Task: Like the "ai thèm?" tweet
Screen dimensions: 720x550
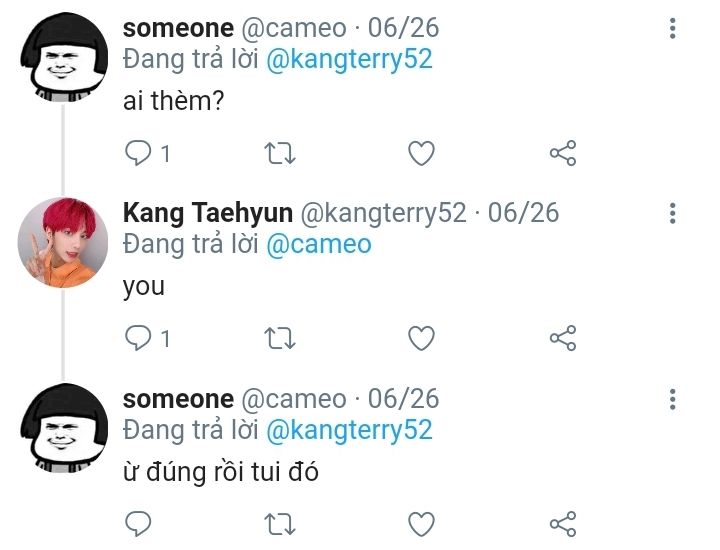Action: coord(422,153)
